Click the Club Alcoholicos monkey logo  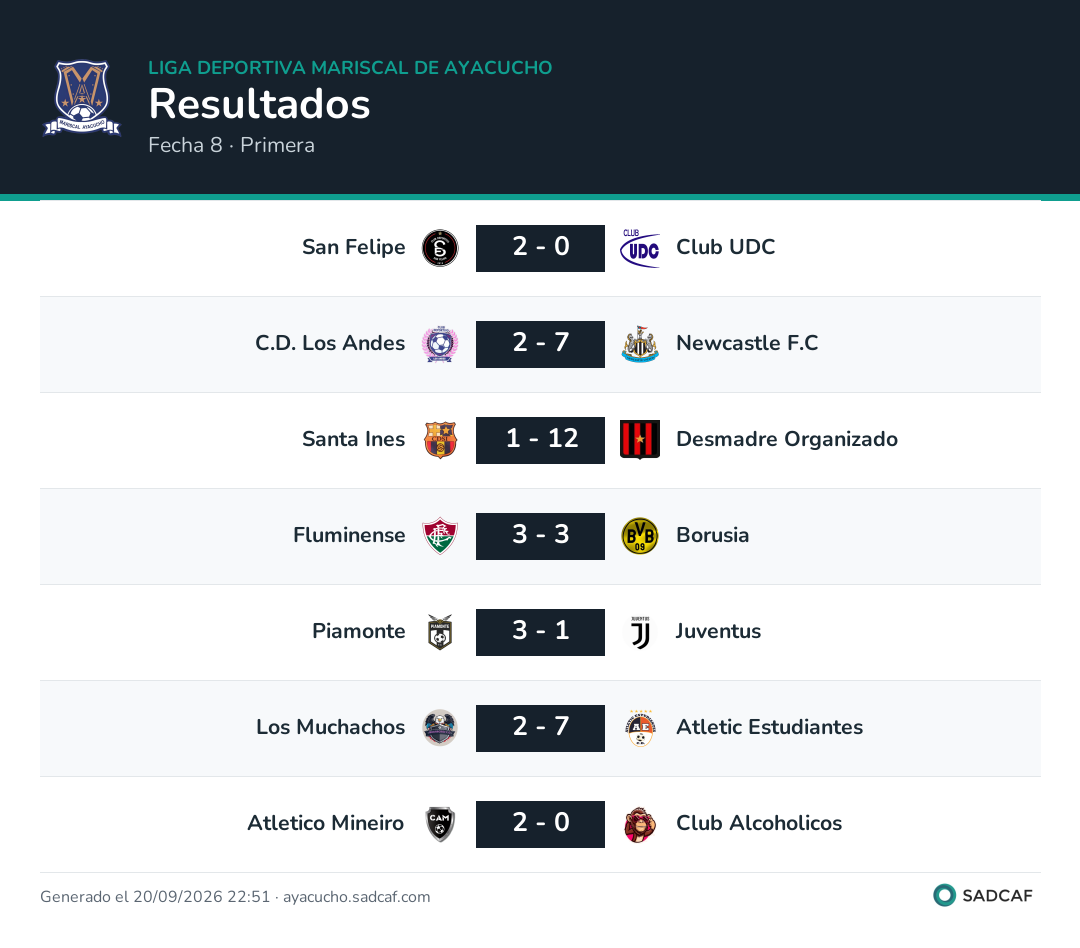640,824
